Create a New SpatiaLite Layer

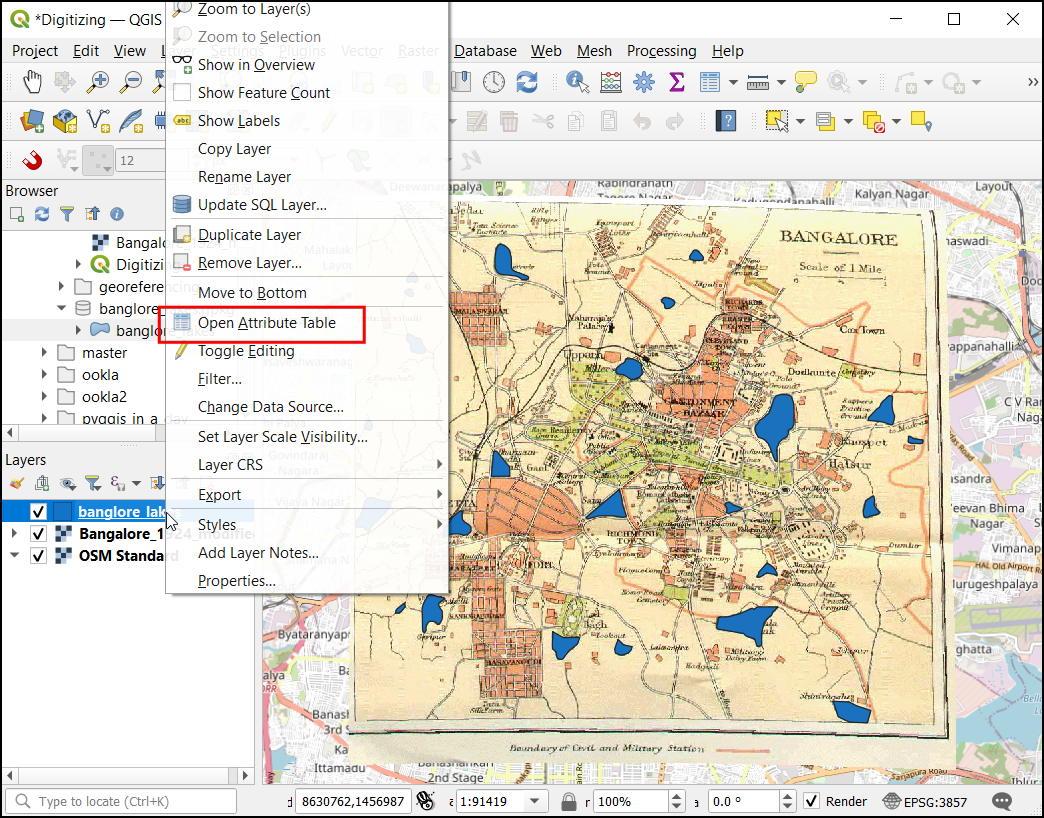coord(131,121)
